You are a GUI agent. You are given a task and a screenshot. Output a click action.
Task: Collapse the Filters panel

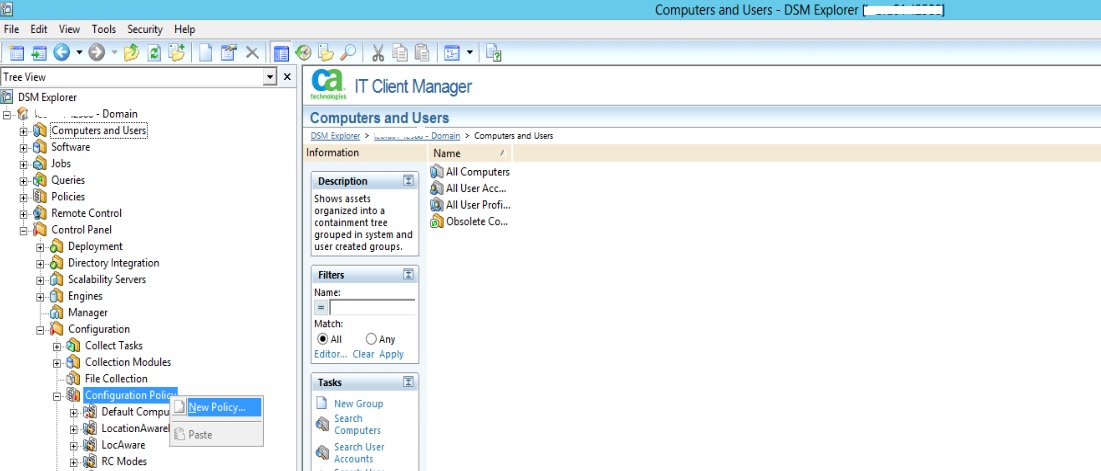coord(408,275)
